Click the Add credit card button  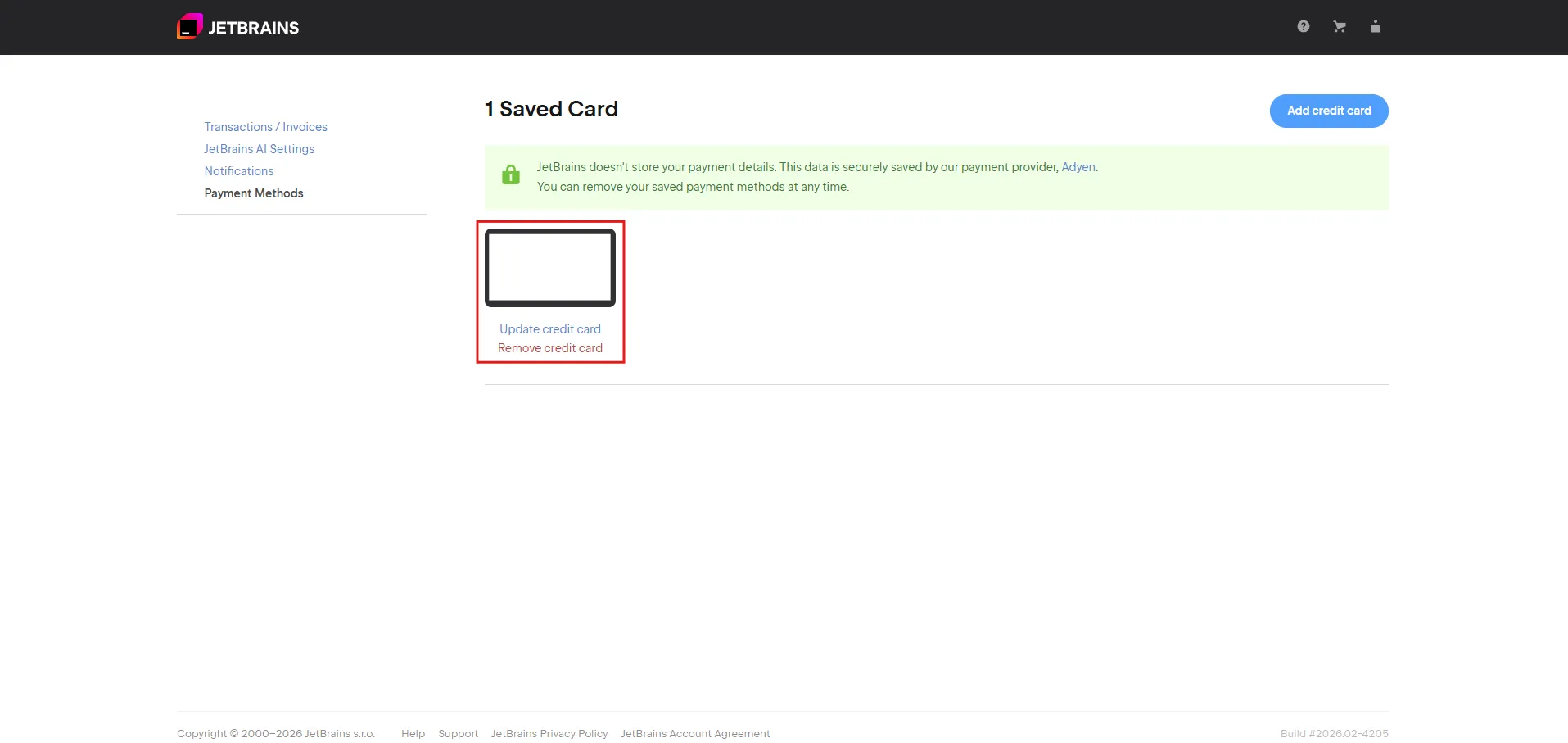tap(1329, 111)
